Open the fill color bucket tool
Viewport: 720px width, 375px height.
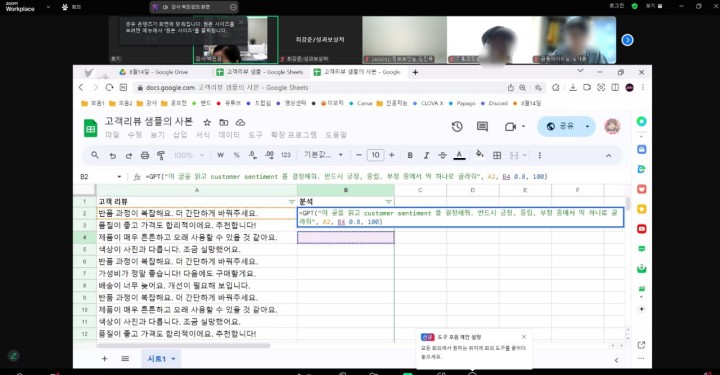click(x=479, y=155)
